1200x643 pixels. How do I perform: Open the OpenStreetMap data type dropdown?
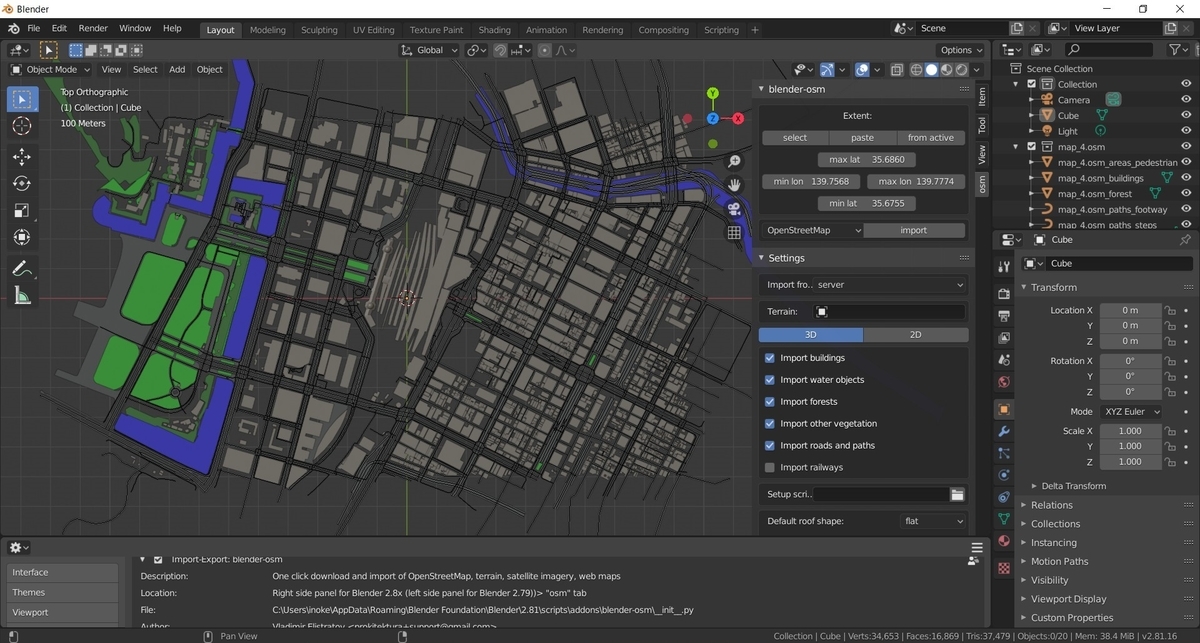(x=811, y=230)
